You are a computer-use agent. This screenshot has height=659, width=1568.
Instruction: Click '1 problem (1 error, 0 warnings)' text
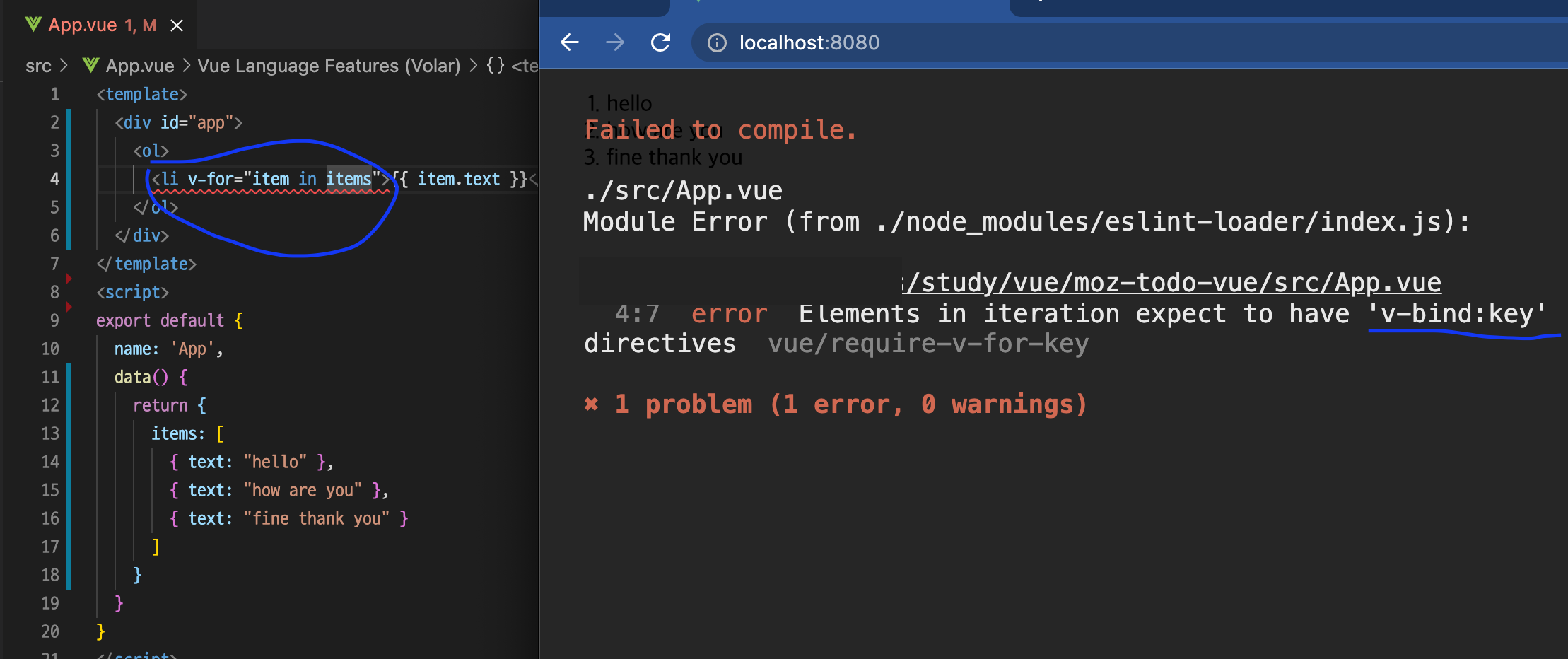coord(850,404)
